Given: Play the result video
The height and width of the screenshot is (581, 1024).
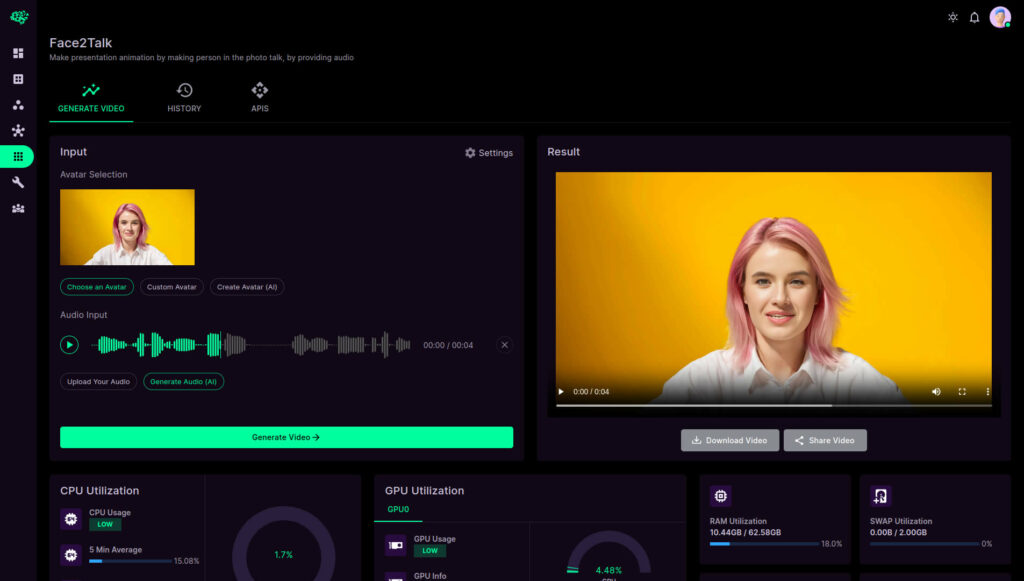Looking at the screenshot, I should tap(561, 392).
